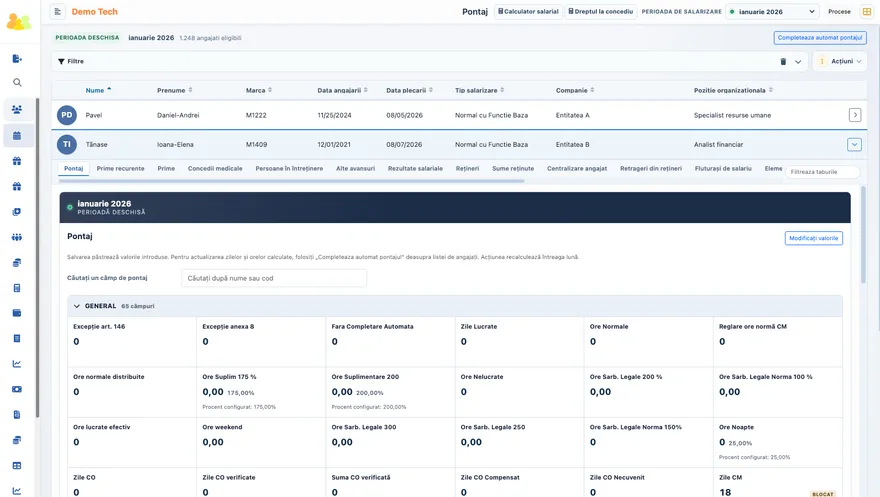Expand filter bar chevron next to trash

point(798,62)
